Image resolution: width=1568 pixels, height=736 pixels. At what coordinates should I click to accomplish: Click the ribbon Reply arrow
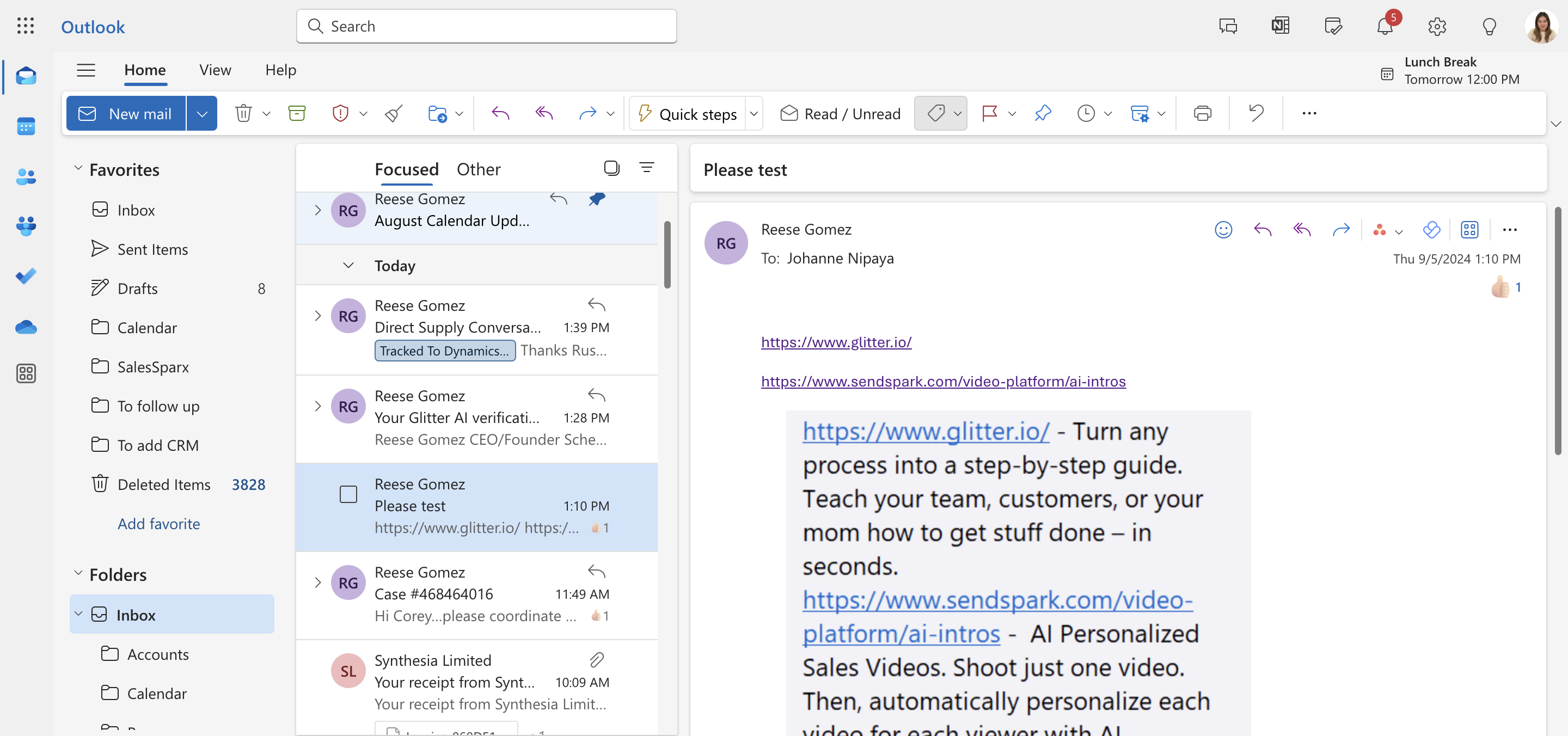500,113
